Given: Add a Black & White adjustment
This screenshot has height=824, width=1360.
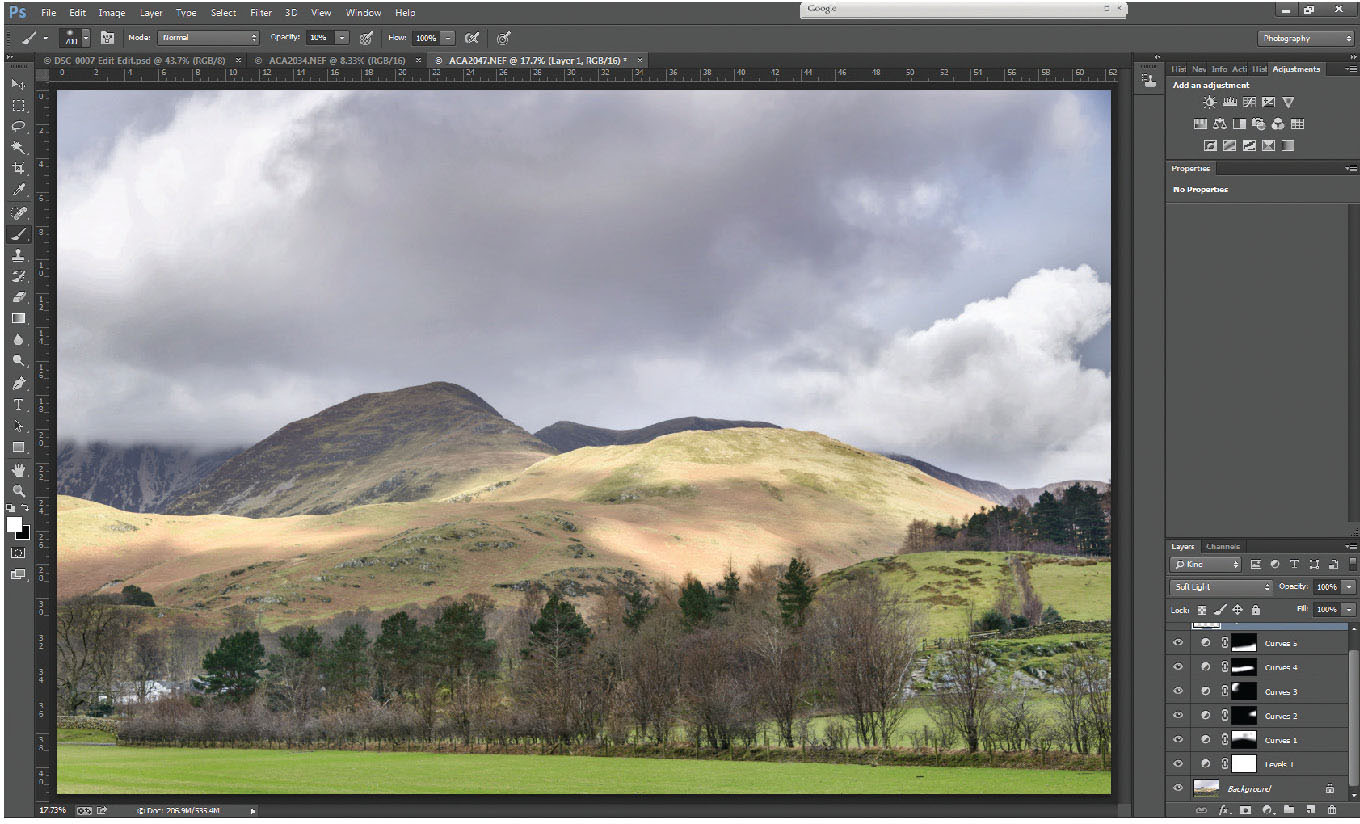Looking at the screenshot, I should (1239, 124).
